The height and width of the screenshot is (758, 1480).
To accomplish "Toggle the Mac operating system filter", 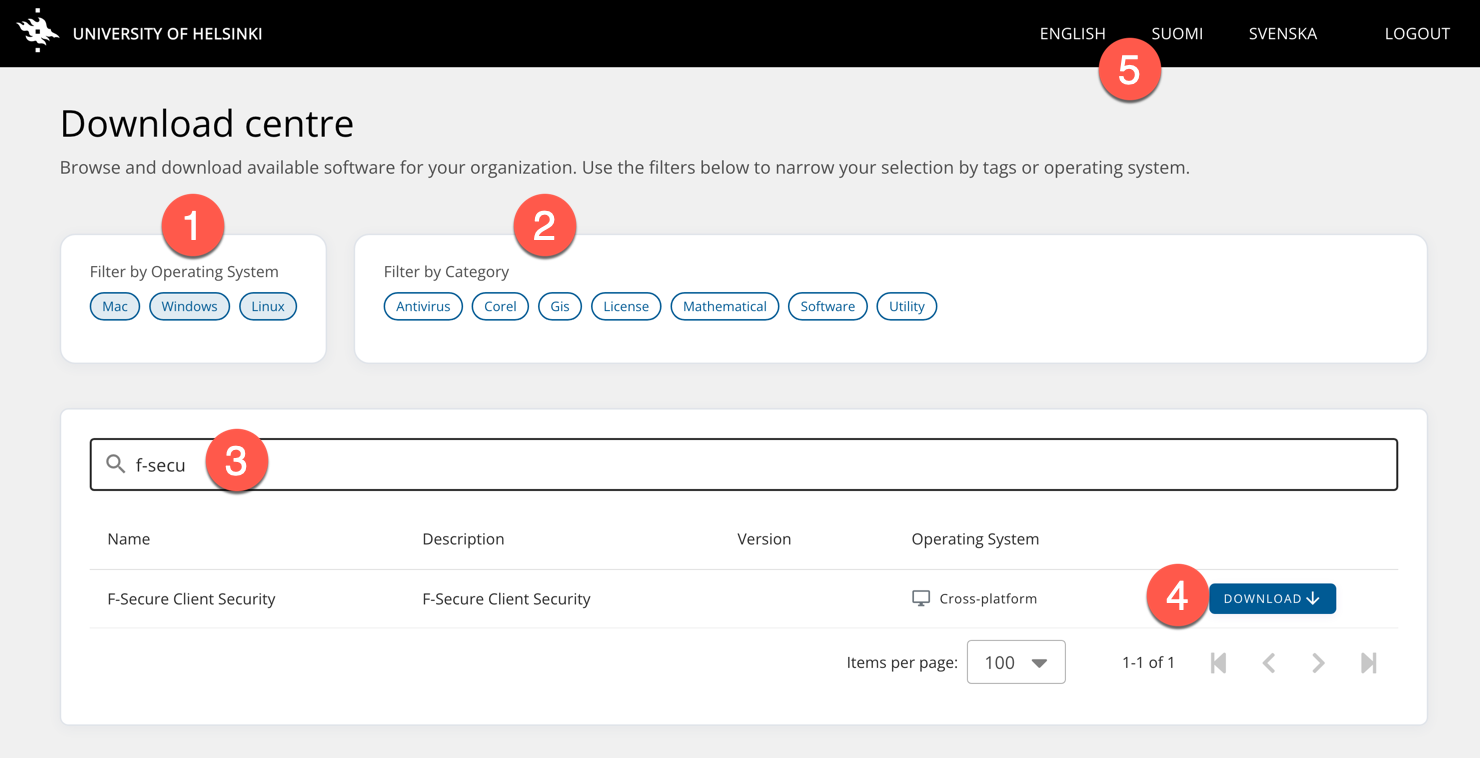I will (x=115, y=306).
